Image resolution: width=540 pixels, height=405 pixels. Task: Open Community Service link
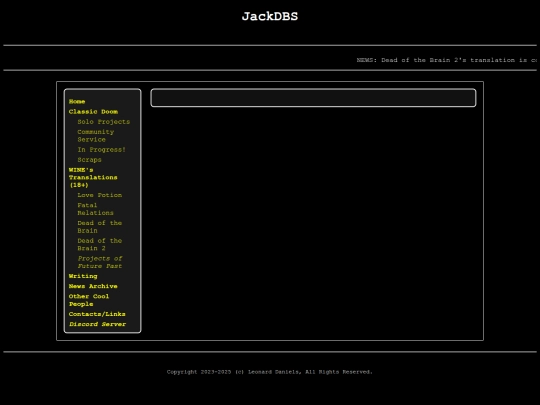click(x=95, y=136)
